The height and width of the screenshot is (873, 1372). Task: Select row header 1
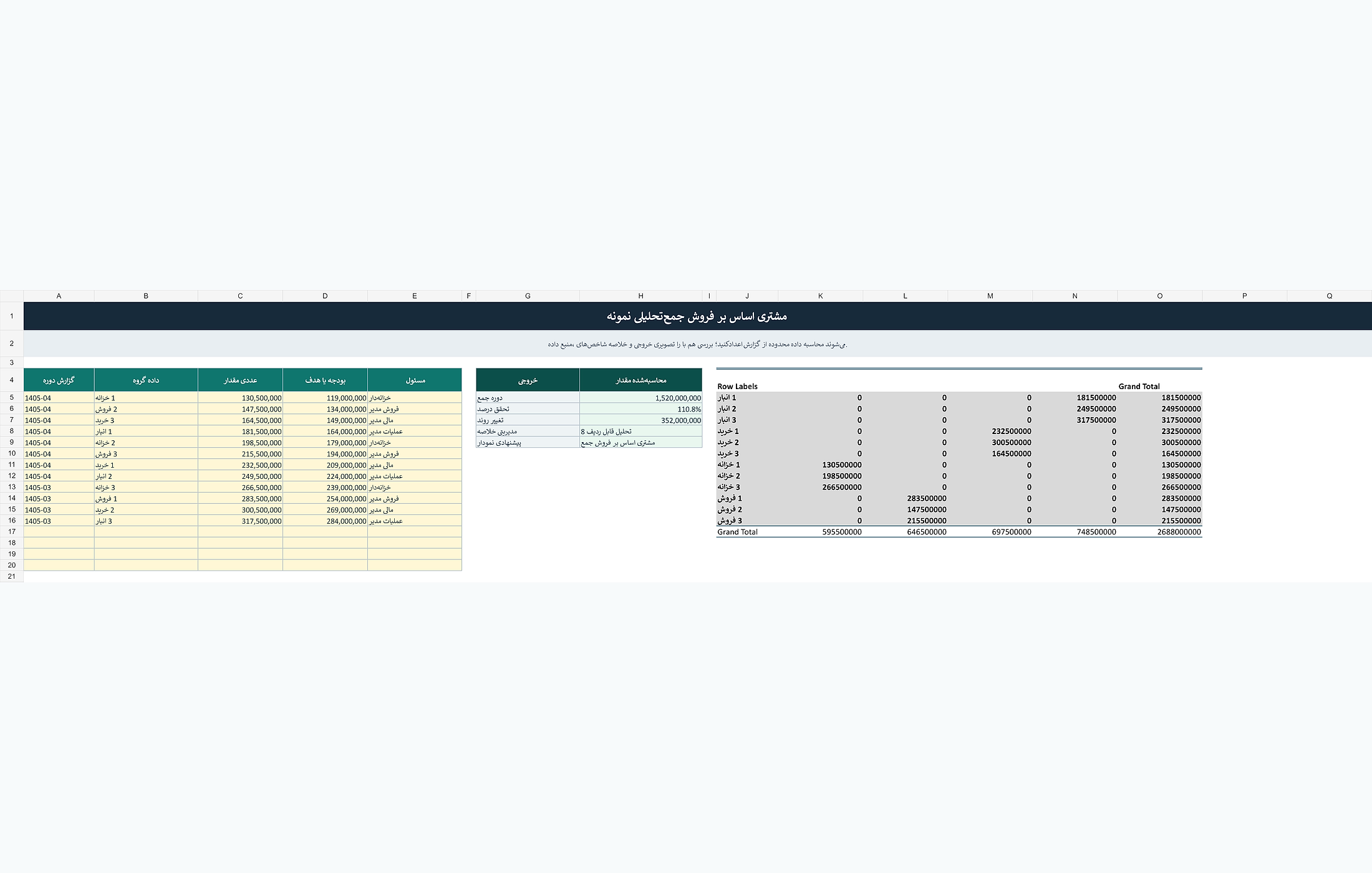click(x=12, y=316)
